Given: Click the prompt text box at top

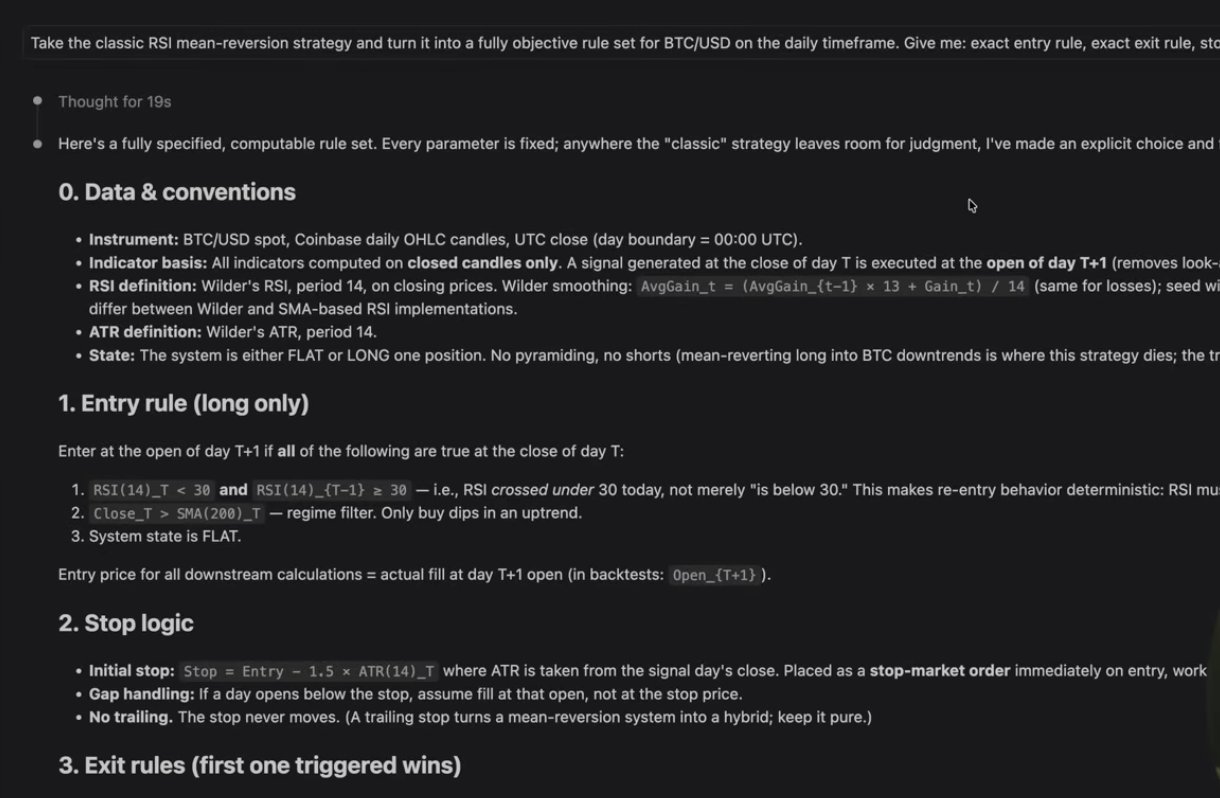Looking at the screenshot, I should point(620,43).
